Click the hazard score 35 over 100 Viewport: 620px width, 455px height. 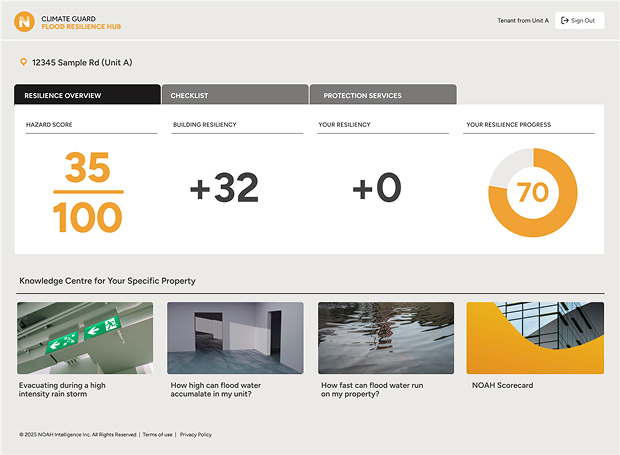[x=88, y=192]
